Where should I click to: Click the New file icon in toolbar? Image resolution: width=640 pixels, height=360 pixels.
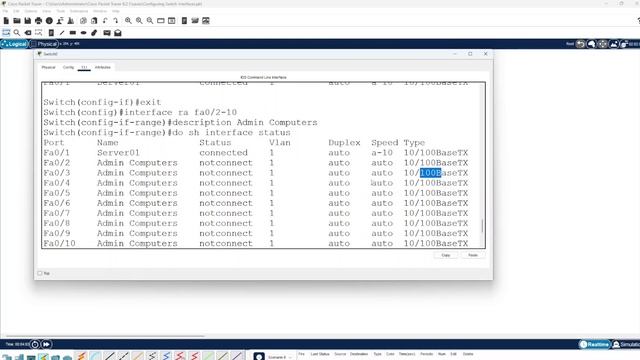[x=6, y=21]
